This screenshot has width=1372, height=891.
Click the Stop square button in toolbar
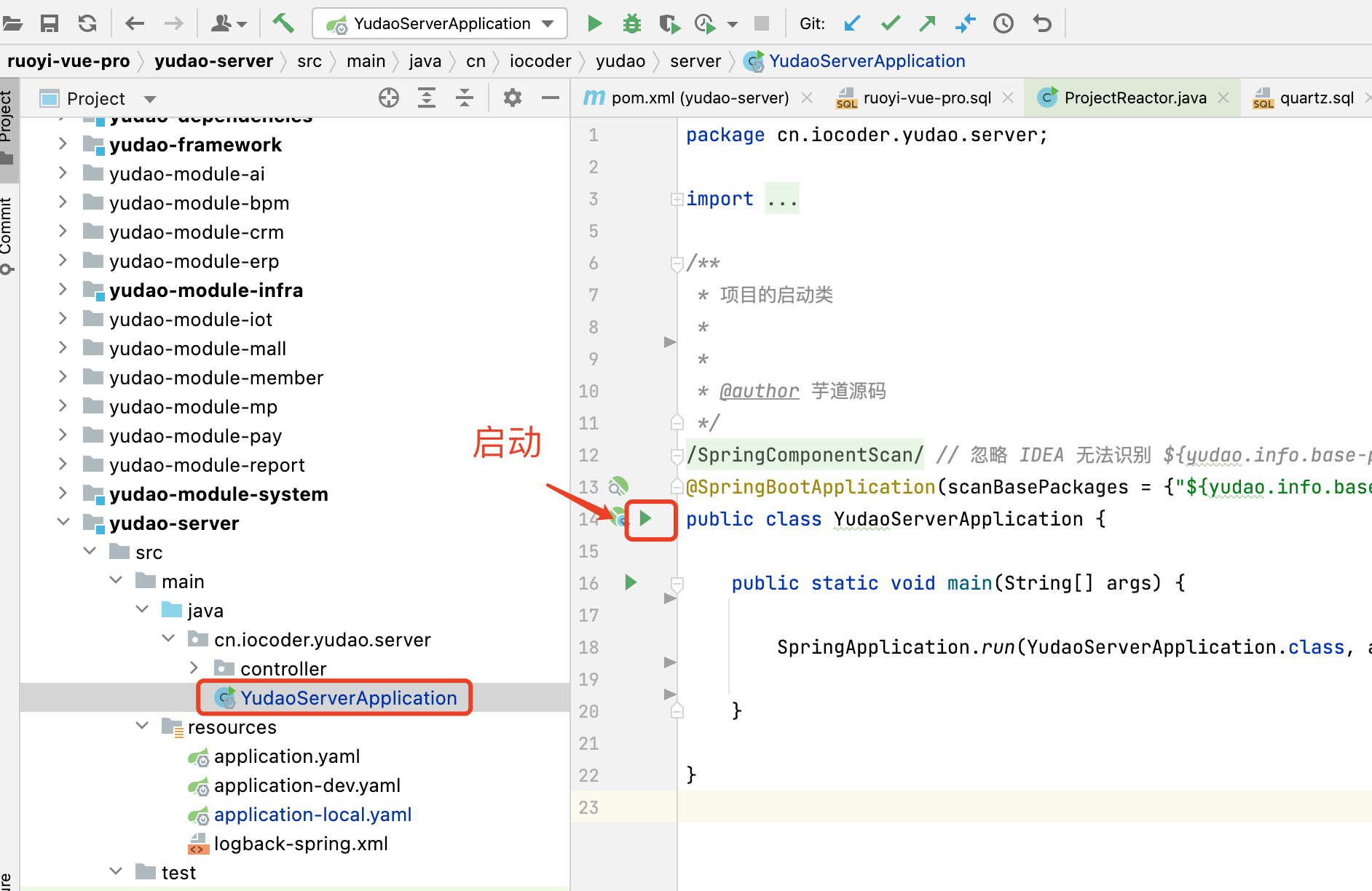click(762, 23)
